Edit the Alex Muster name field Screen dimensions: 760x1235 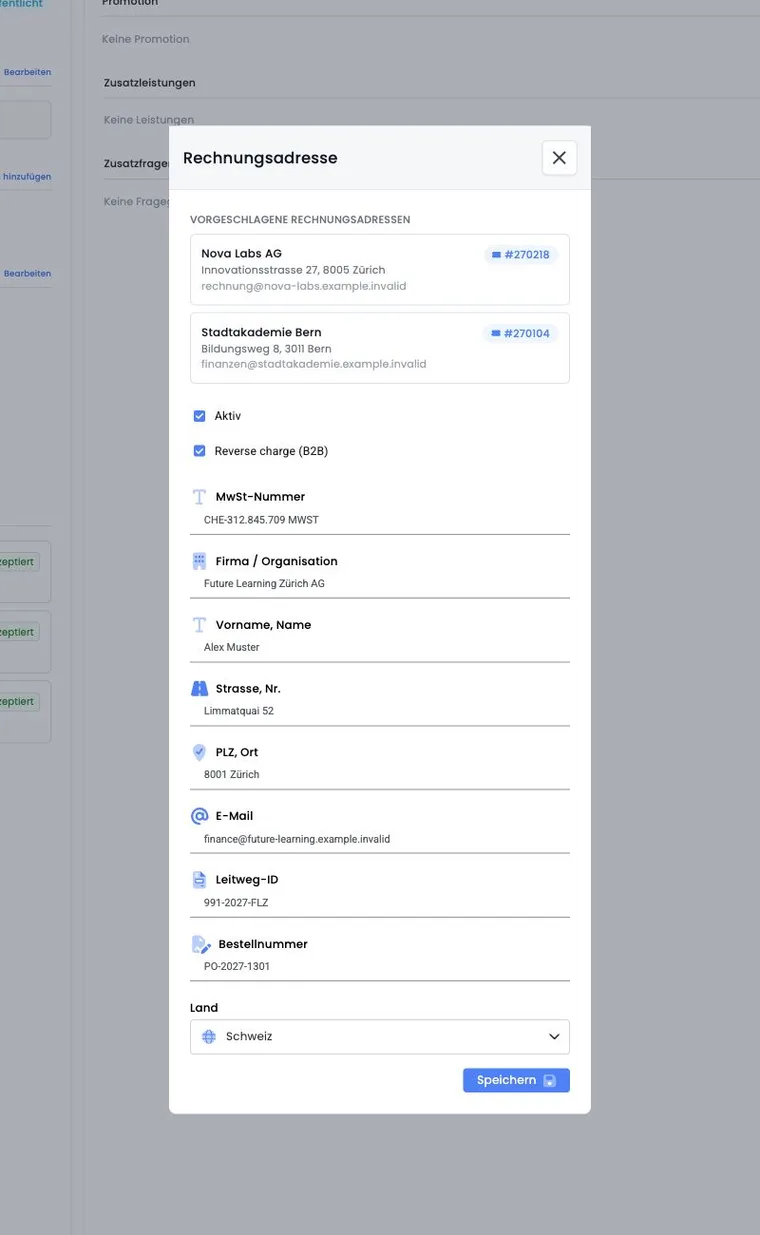380,648
